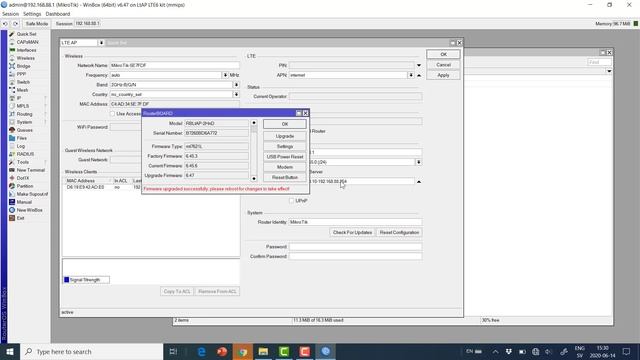Open PPP in the sidebar
640x360 pixels.
pos(21,74)
